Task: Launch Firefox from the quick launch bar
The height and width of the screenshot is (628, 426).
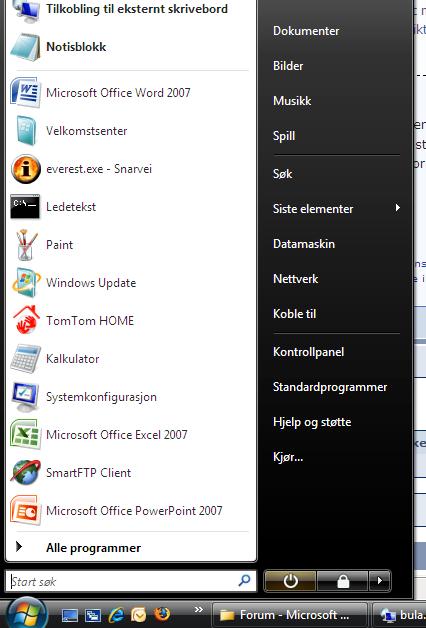Action: (x=162, y=614)
